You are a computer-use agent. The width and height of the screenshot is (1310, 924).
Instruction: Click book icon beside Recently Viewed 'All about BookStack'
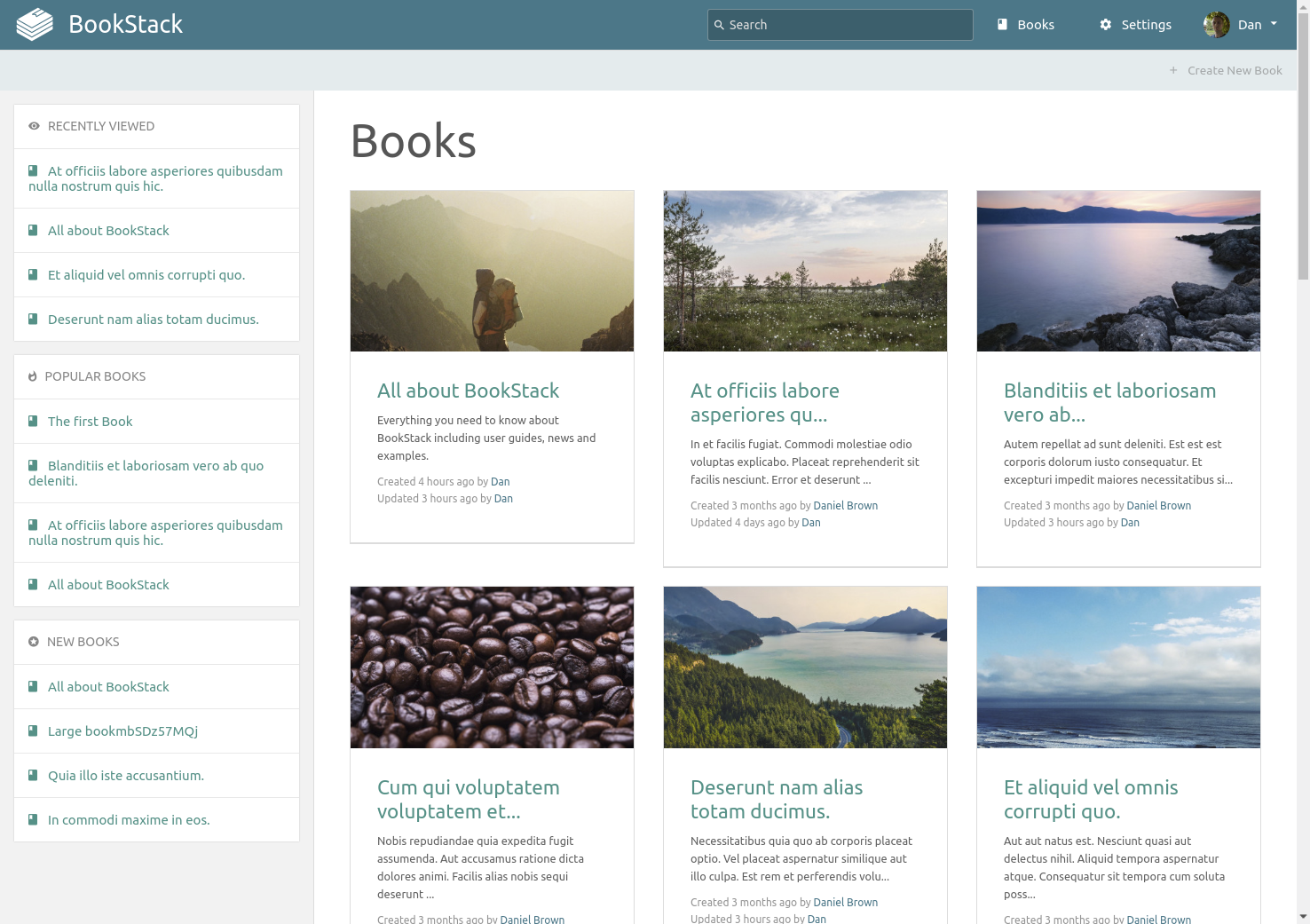point(33,230)
